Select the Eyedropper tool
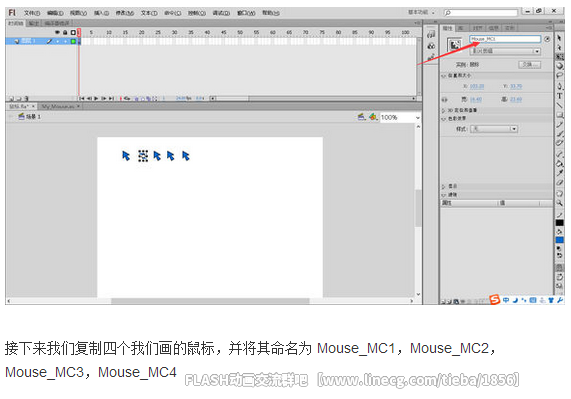Screen dimensions: 571x399 click(x=559, y=173)
